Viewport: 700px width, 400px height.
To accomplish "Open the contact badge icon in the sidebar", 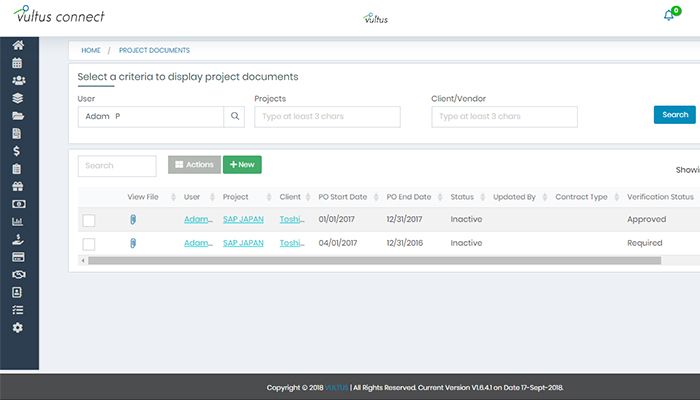I will (17, 292).
